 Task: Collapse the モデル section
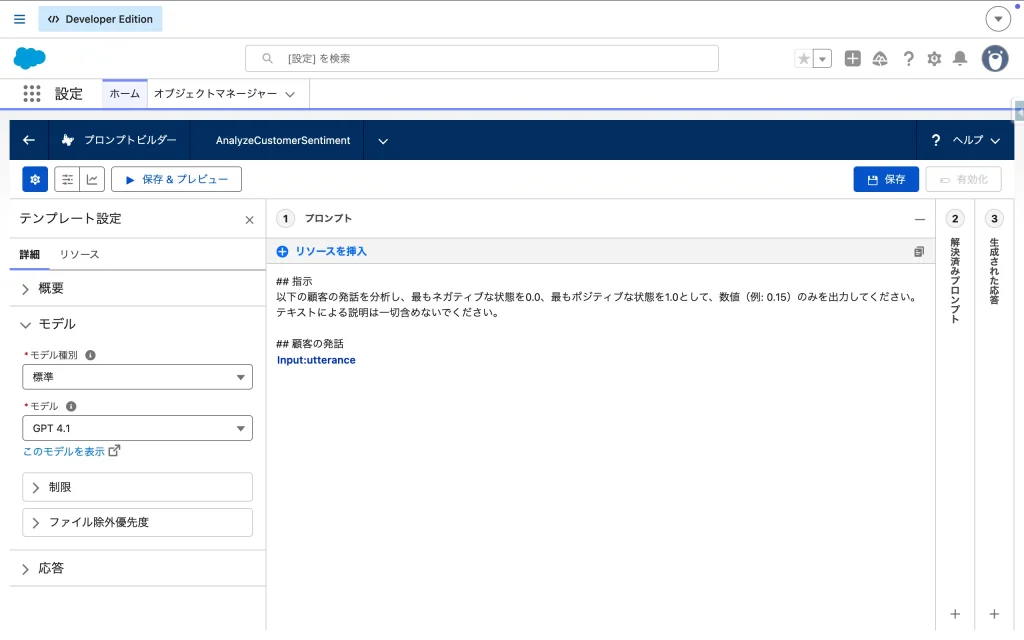click(x=56, y=324)
